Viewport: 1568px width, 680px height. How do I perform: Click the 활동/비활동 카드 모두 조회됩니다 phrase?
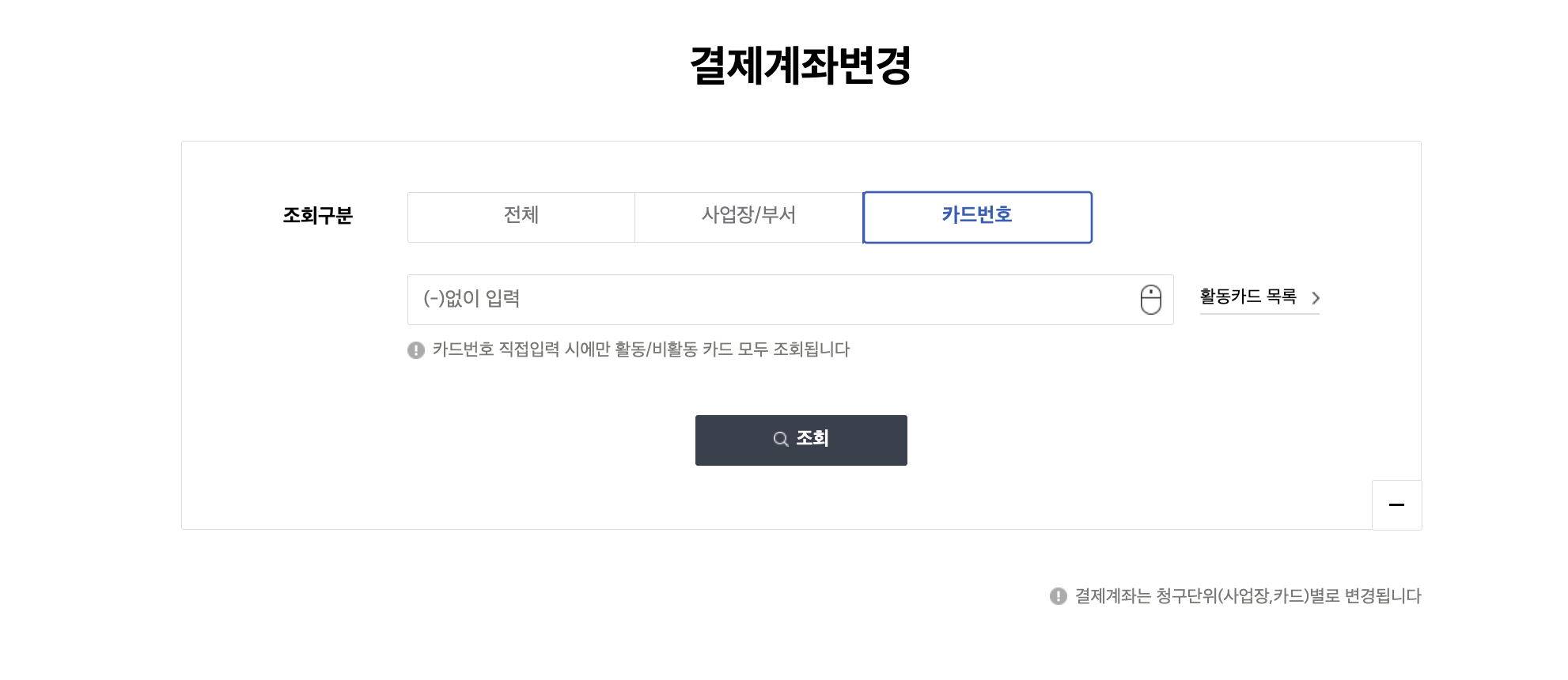(733, 349)
